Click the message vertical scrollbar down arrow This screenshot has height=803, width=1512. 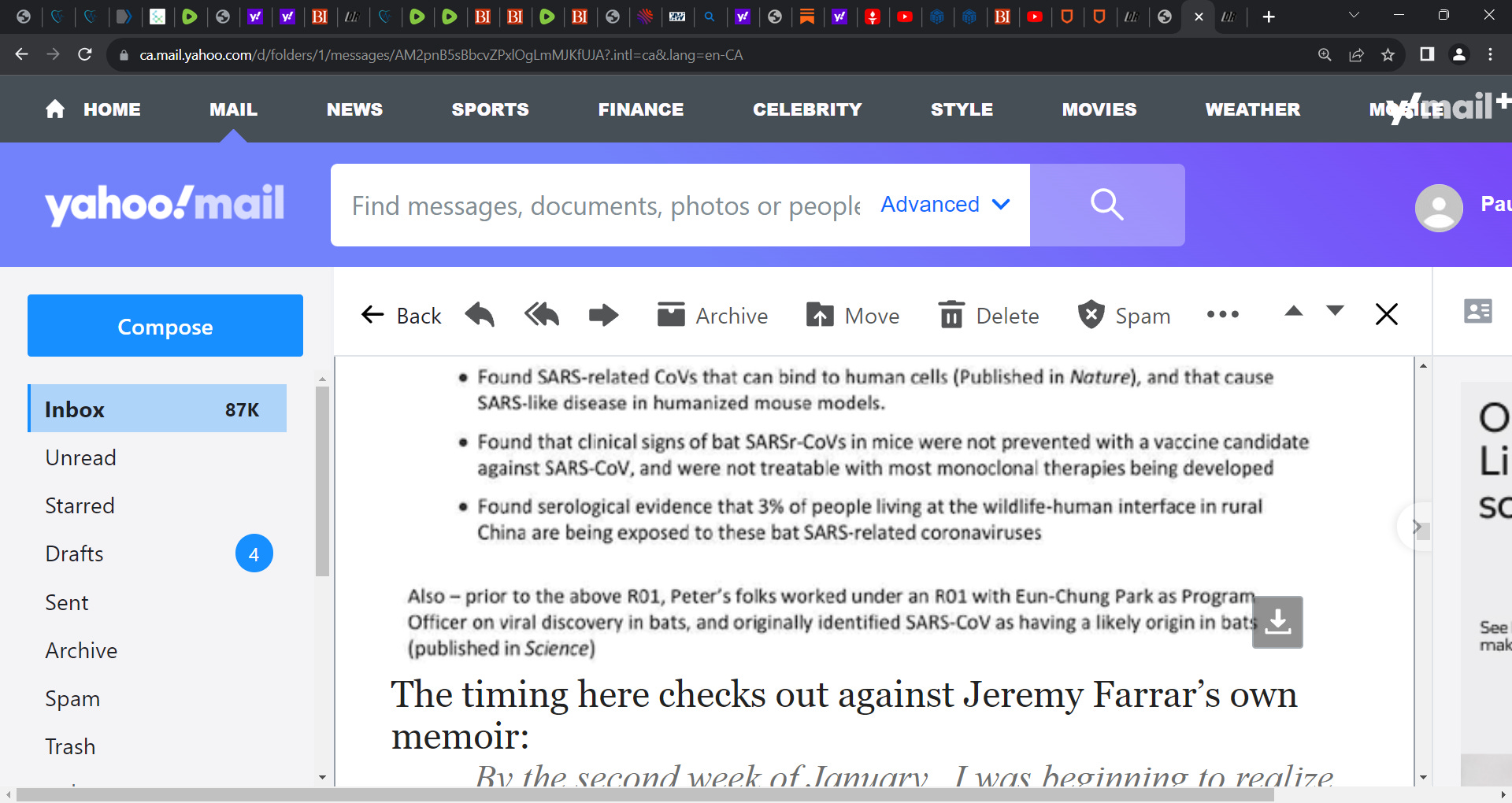(x=1423, y=778)
